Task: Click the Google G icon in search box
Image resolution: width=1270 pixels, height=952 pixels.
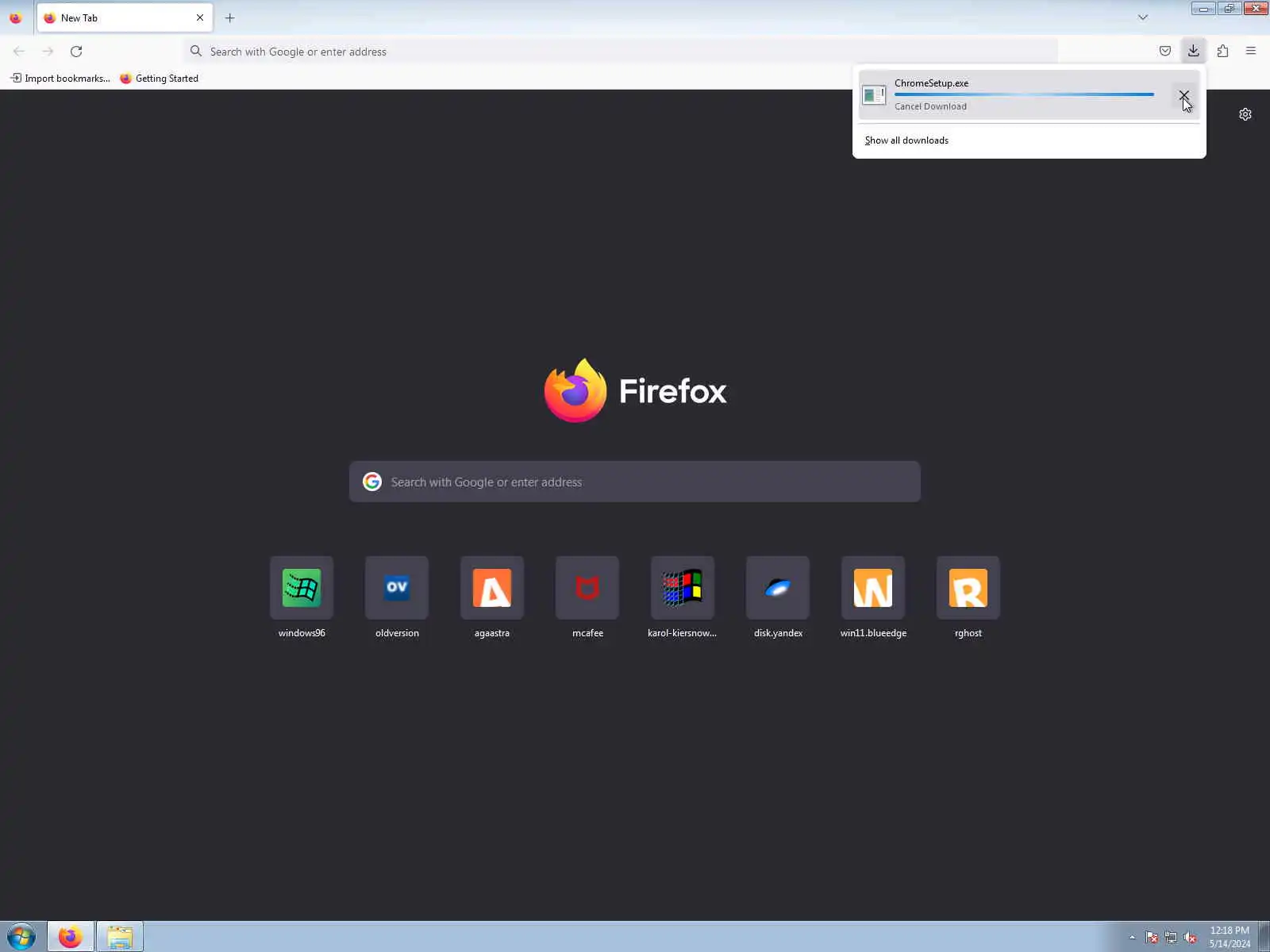Action: pos(372,482)
